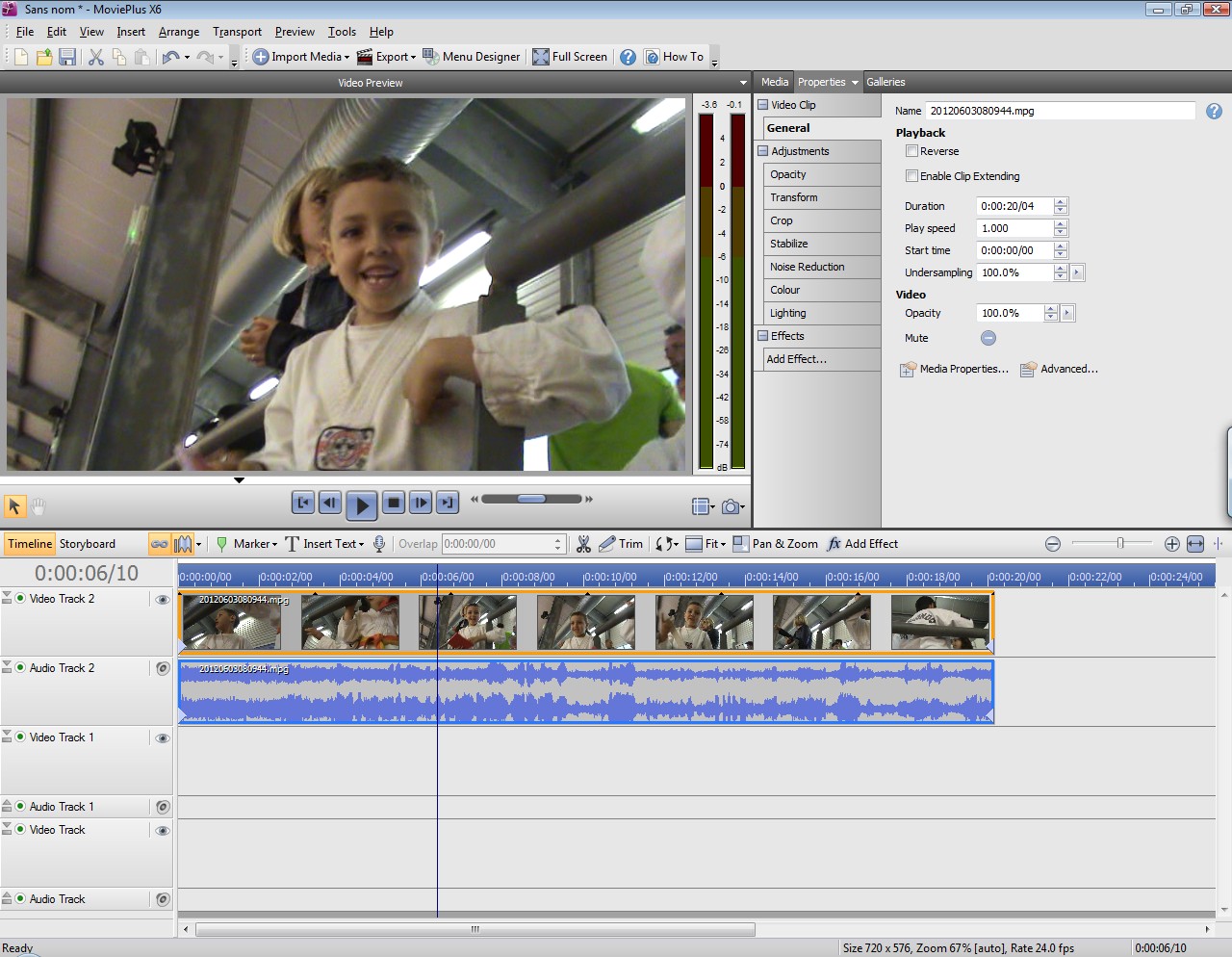Click the Save project icon
Image resolution: width=1232 pixels, height=957 pixels.
point(67,57)
